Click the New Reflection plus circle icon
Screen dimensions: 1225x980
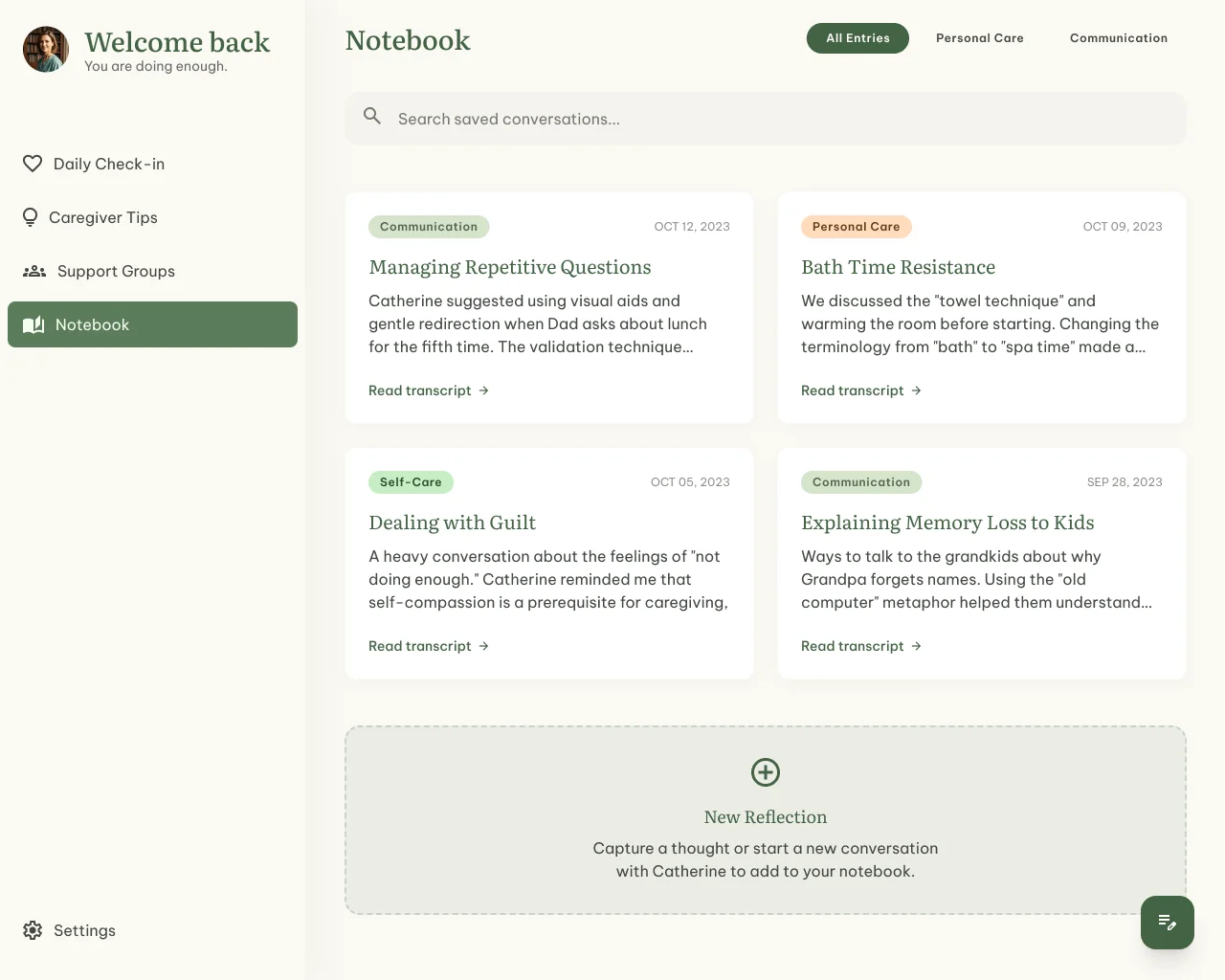point(766,772)
